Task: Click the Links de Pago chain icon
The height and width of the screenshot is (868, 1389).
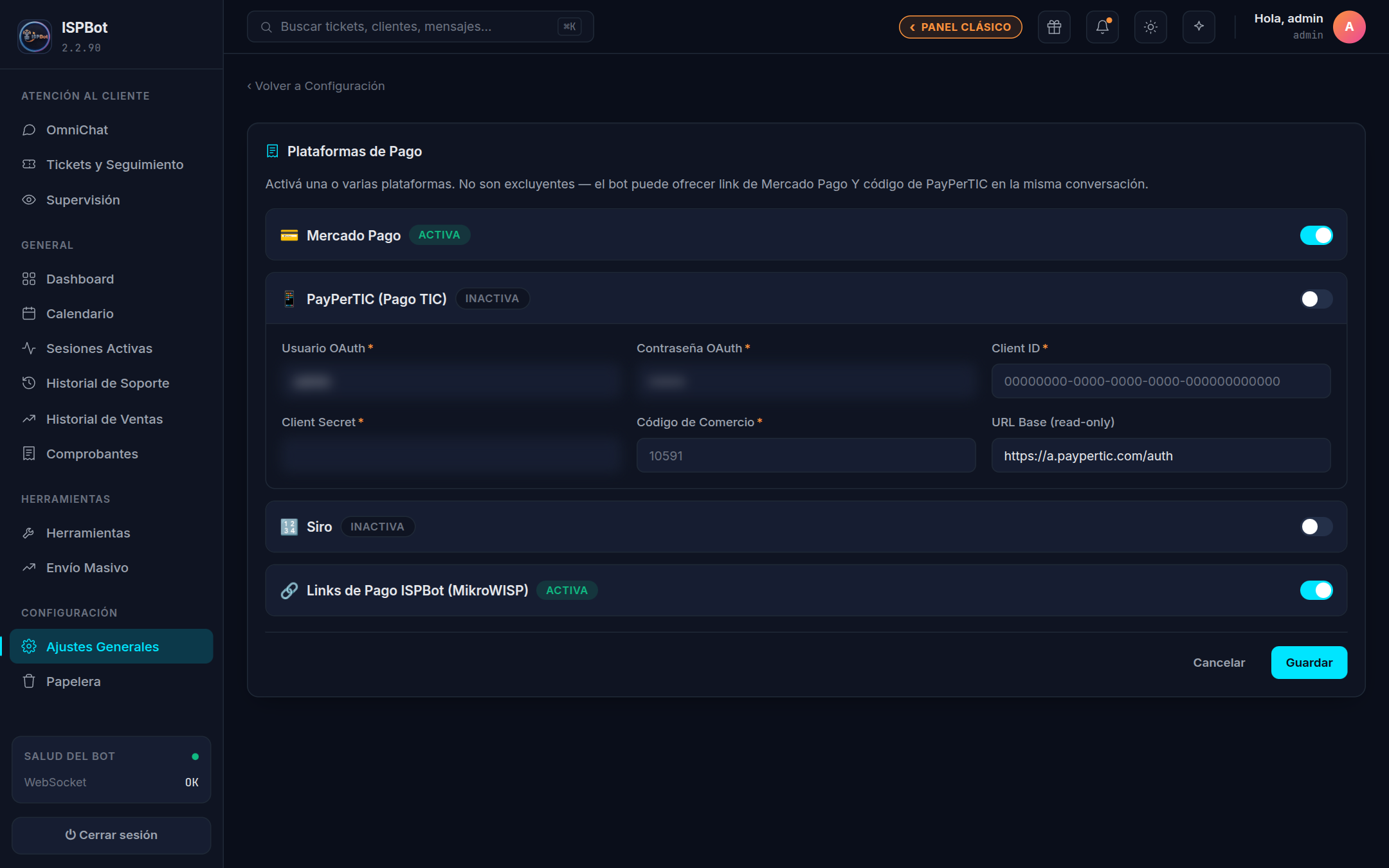Action: [x=289, y=590]
